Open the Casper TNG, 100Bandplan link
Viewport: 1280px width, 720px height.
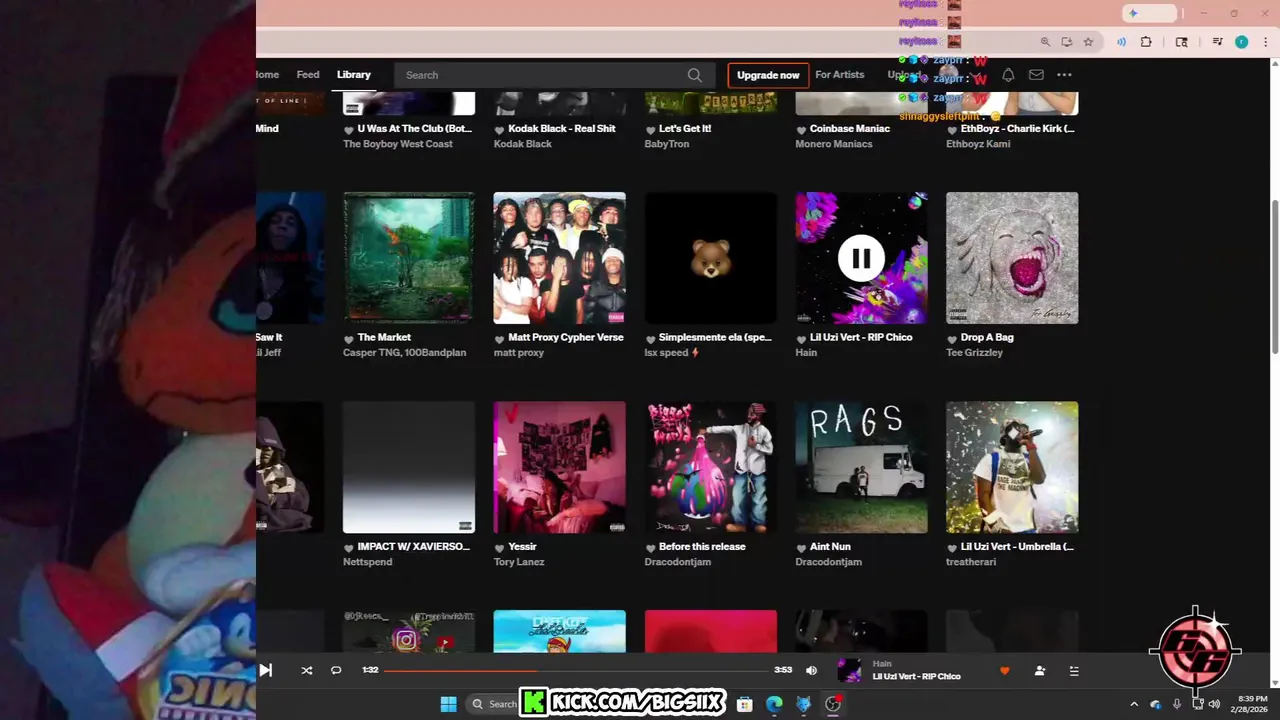point(404,352)
